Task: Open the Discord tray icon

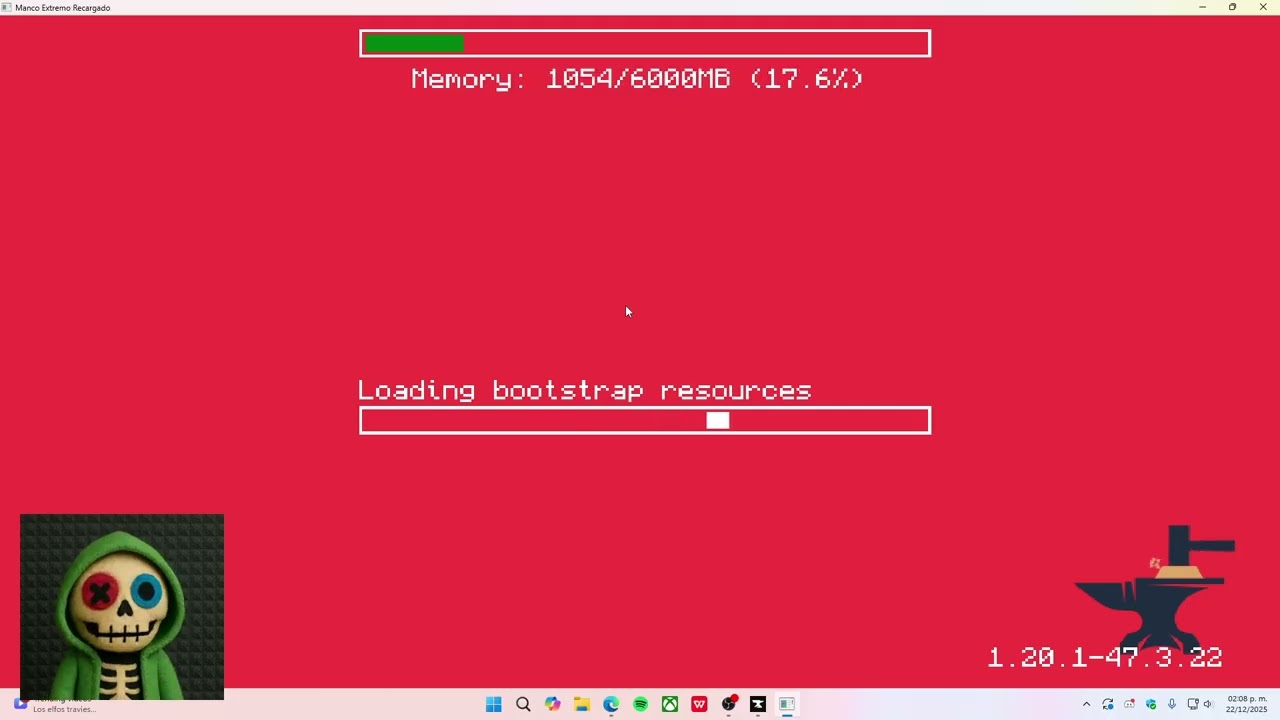Action: tap(1130, 704)
